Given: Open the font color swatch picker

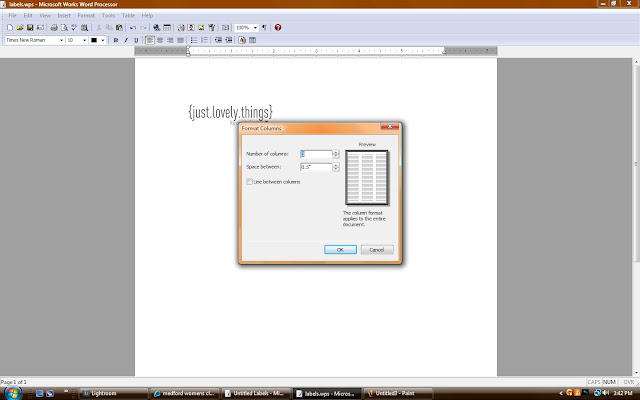Looking at the screenshot, I should pos(98,40).
